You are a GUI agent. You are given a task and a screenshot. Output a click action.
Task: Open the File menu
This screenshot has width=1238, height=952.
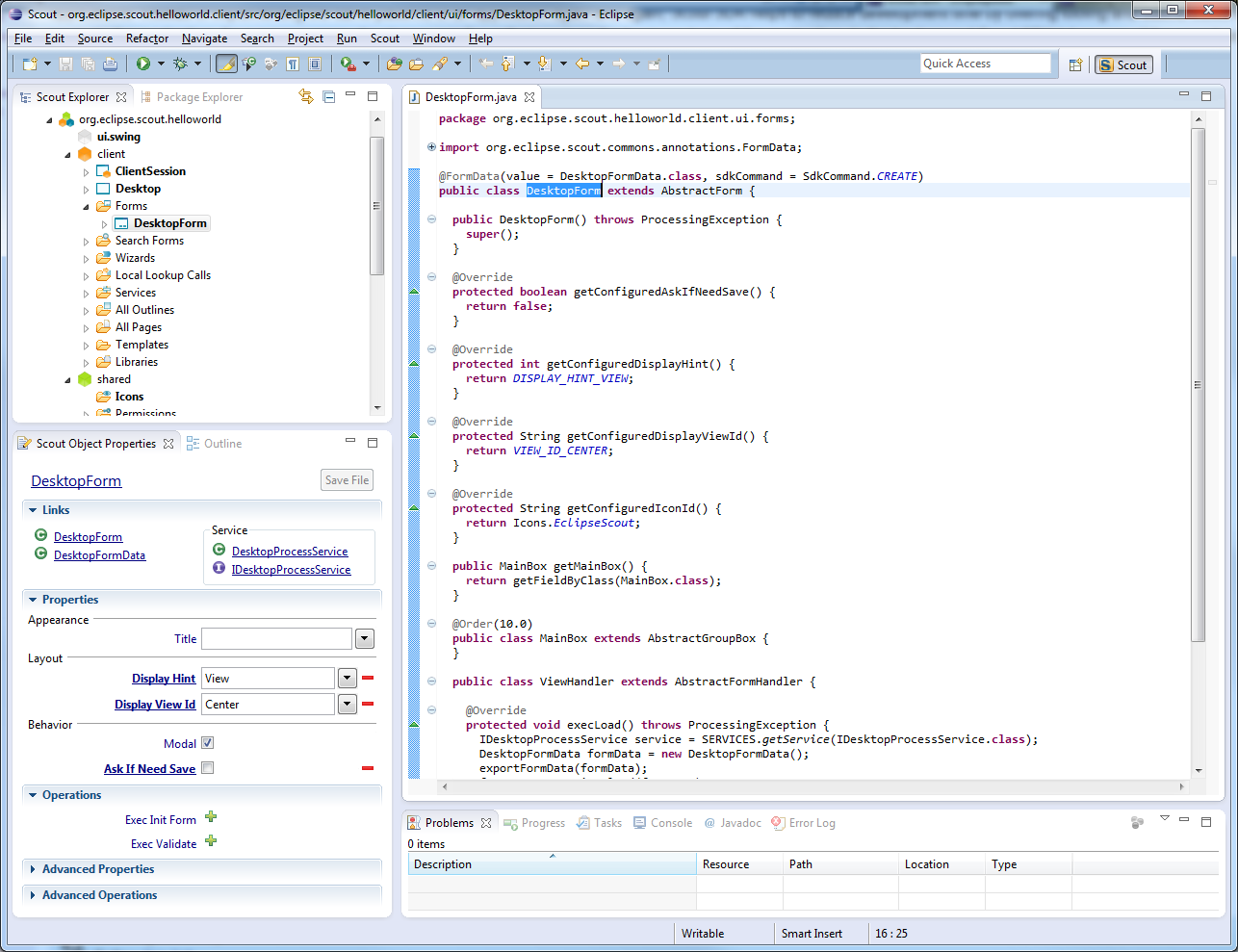click(x=23, y=39)
